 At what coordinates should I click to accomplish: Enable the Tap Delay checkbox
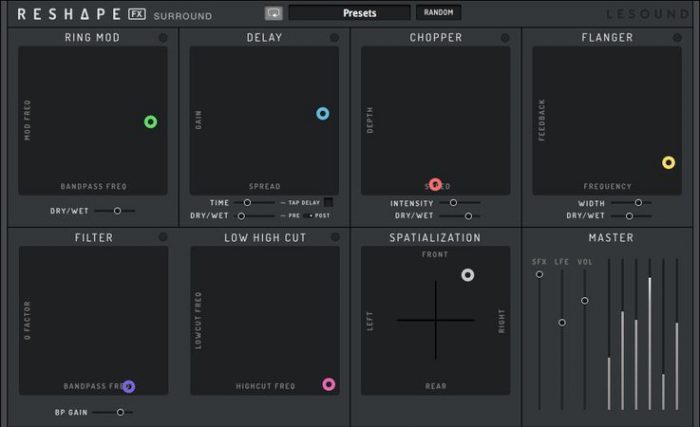[328, 202]
